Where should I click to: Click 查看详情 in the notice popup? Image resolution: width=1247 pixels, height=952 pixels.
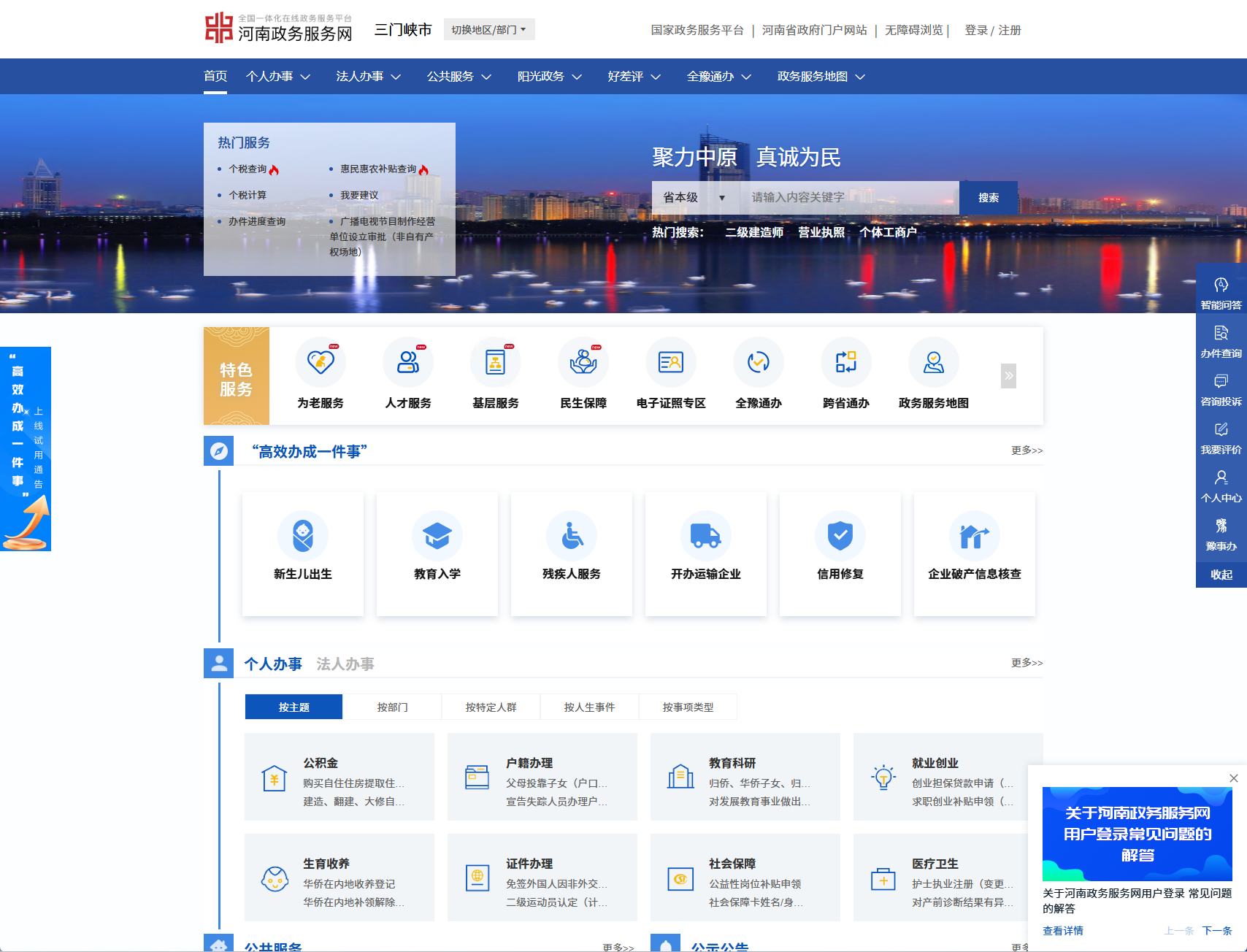point(1063,931)
